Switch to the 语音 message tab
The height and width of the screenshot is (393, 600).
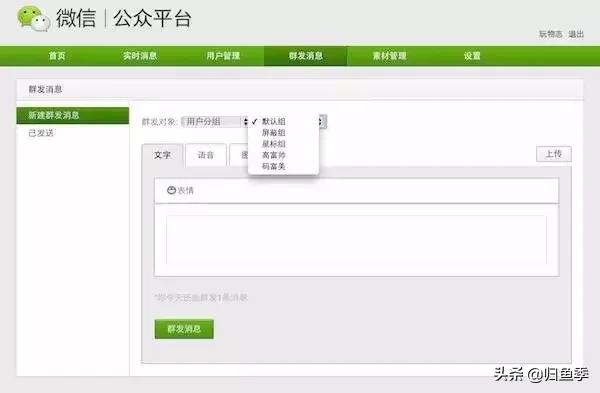(206, 155)
